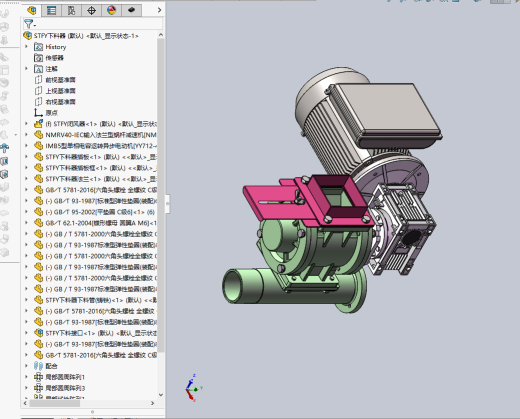Screen dimensions: 520x419
Task: Expand the Mates folder near tree bottom
Action: point(26,366)
